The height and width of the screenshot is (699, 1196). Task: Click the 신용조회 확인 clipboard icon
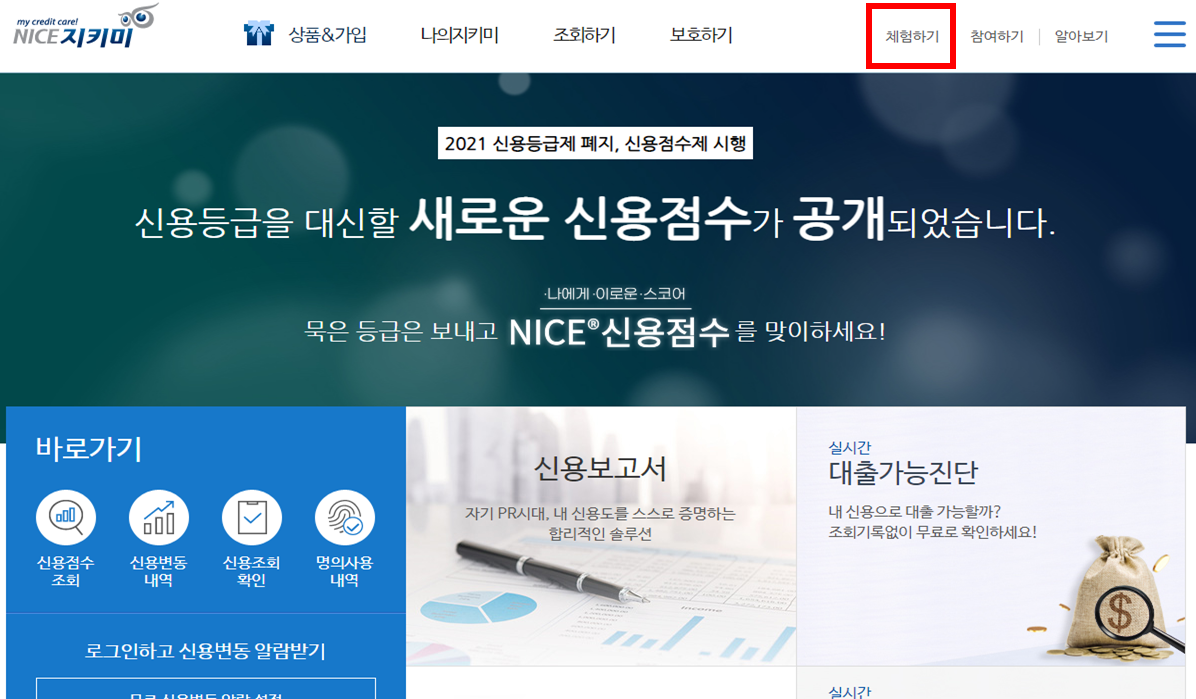[252, 519]
